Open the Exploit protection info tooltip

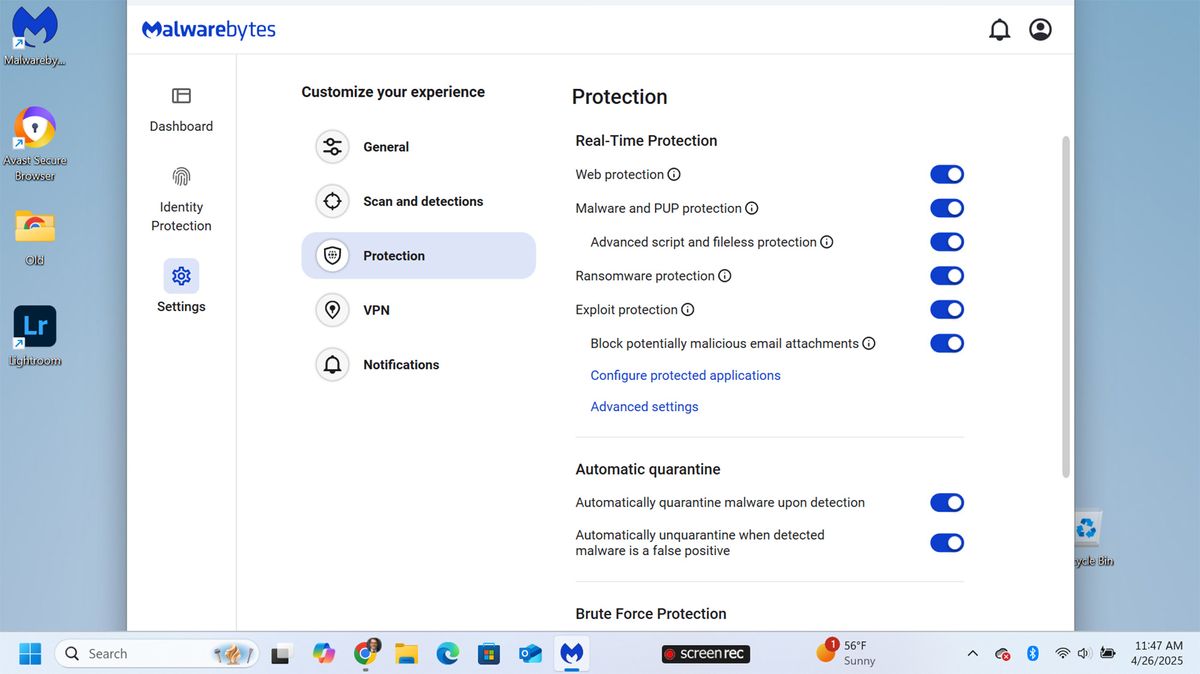(688, 309)
